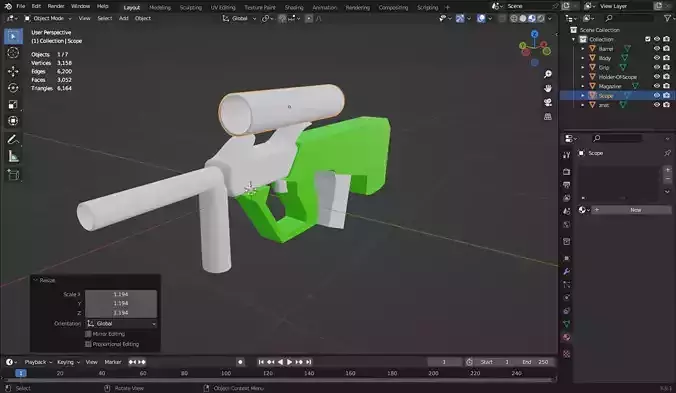Viewport: 676px width, 393px height.
Task: Open the Playback dropdown
Action: [x=38, y=362]
